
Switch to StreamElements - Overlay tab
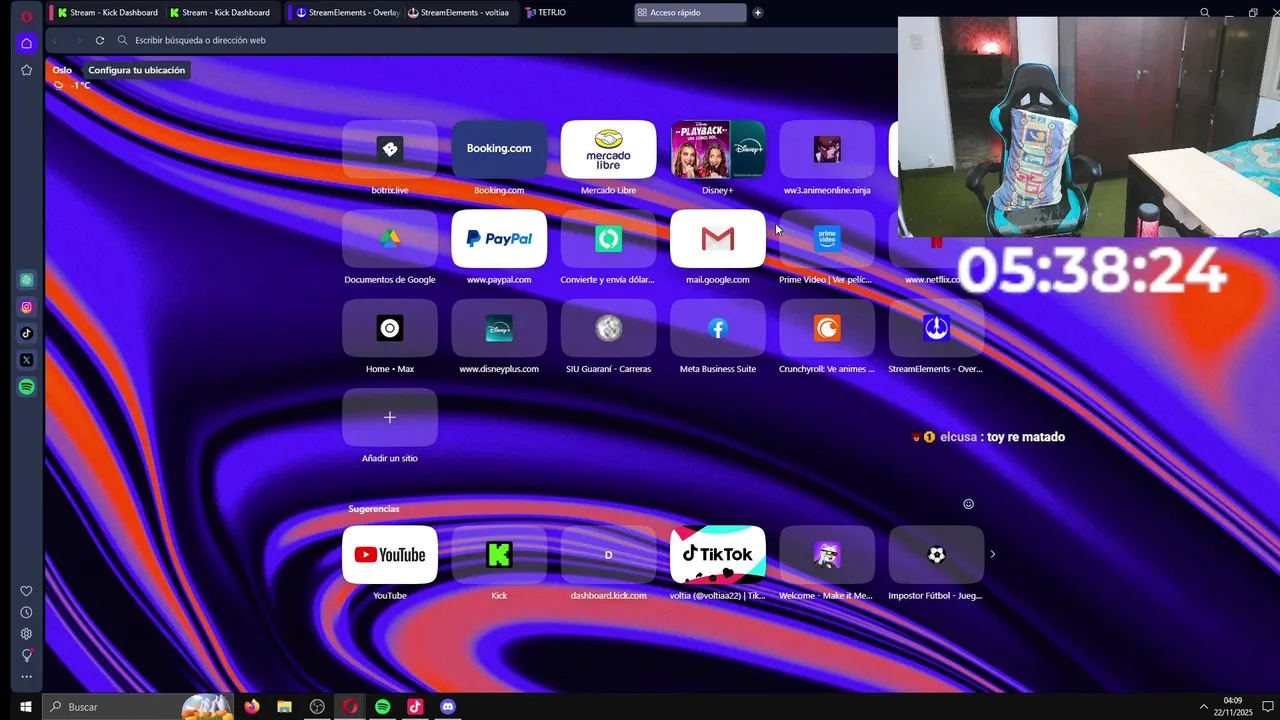(x=346, y=13)
